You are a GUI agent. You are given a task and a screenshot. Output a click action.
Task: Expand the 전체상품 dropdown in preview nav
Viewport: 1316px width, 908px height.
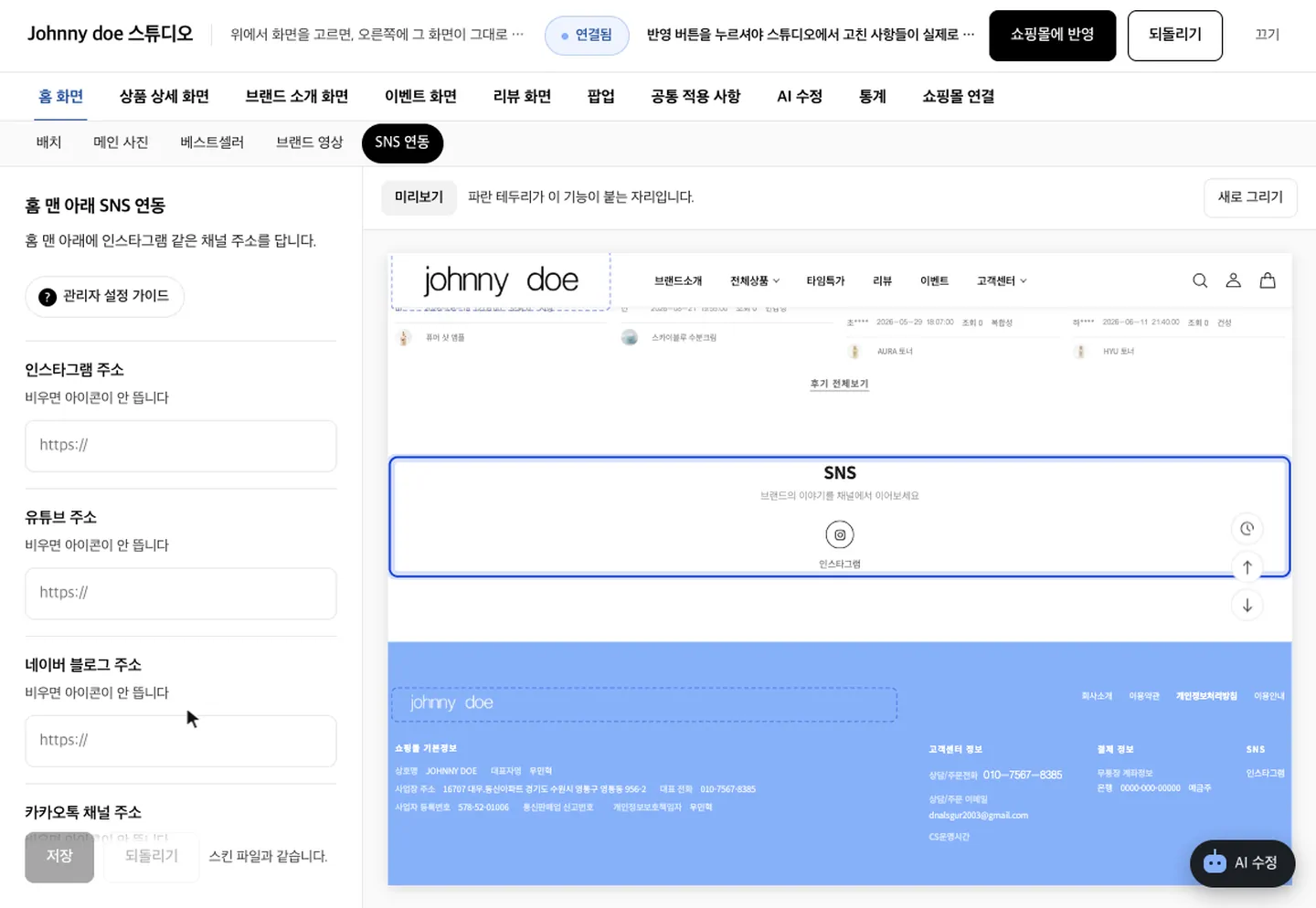pyautogui.click(x=755, y=280)
